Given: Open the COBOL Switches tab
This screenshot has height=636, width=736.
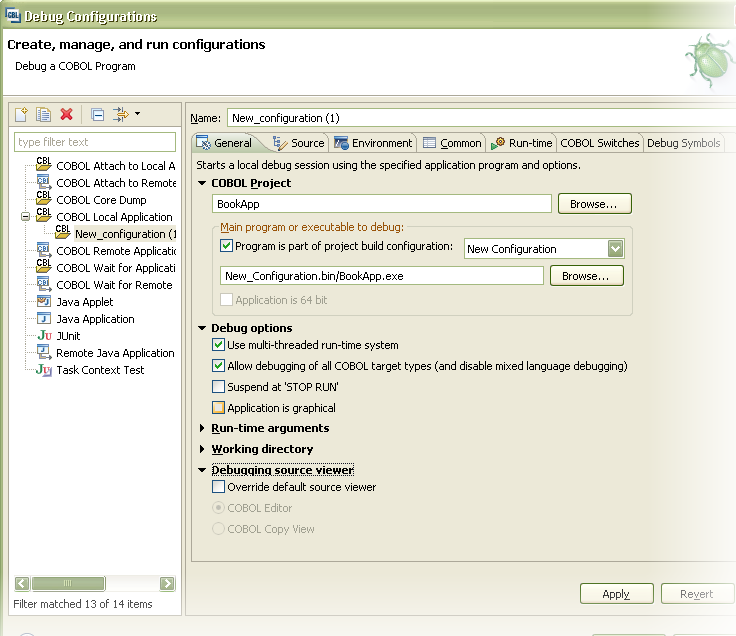Looking at the screenshot, I should pos(599,143).
